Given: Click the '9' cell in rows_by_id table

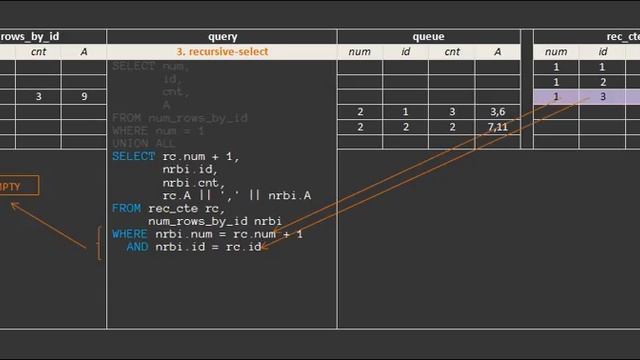Looking at the screenshot, I should (x=84, y=97).
